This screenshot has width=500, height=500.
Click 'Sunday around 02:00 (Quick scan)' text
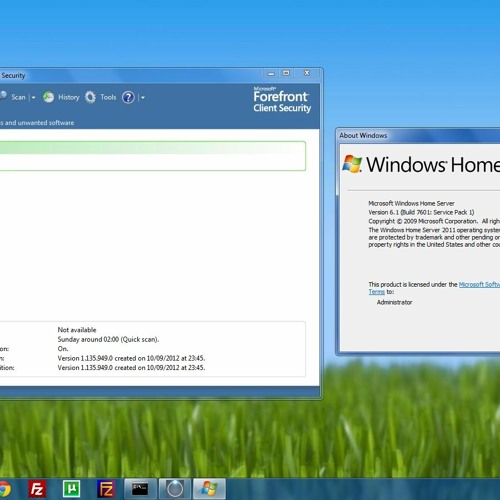click(x=108, y=339)
